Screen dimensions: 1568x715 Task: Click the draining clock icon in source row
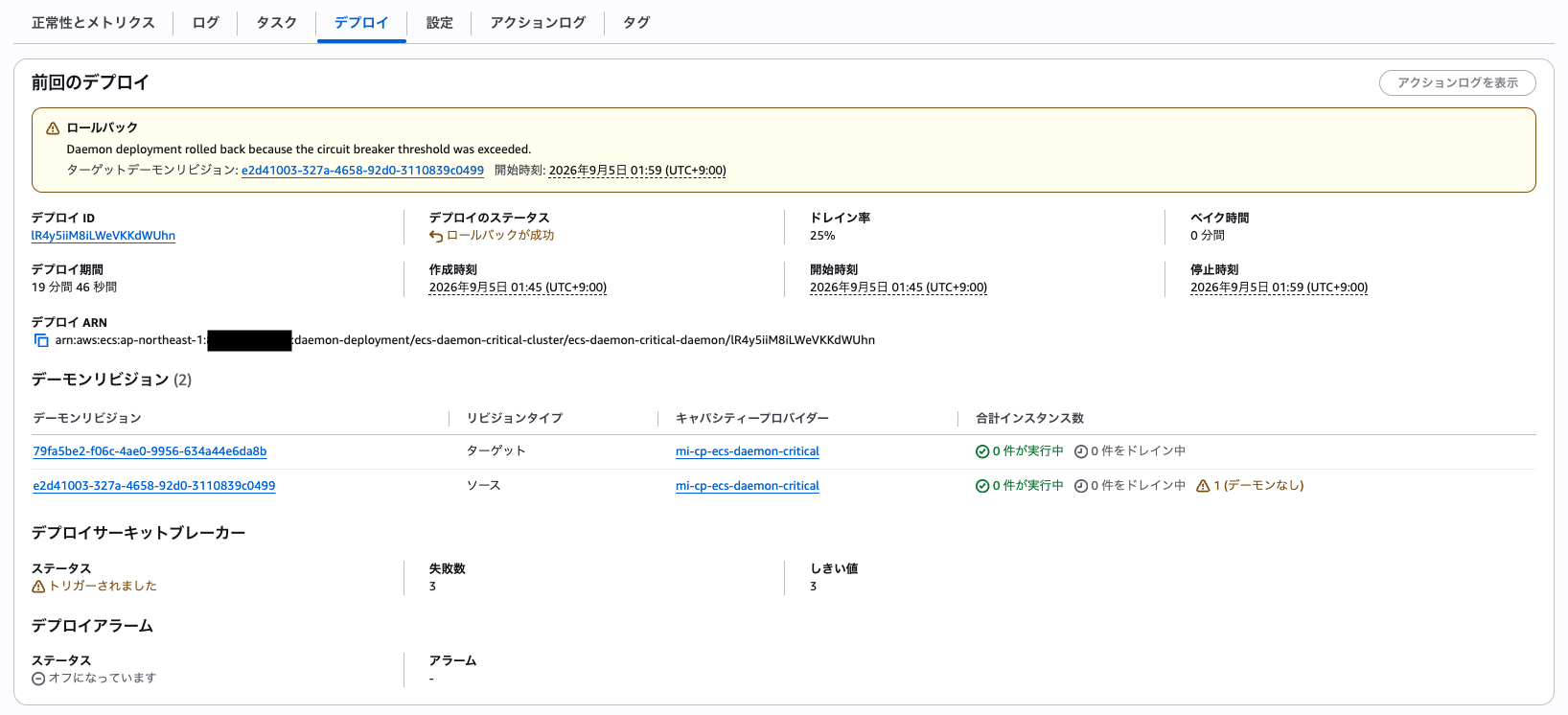(1081, 486)
